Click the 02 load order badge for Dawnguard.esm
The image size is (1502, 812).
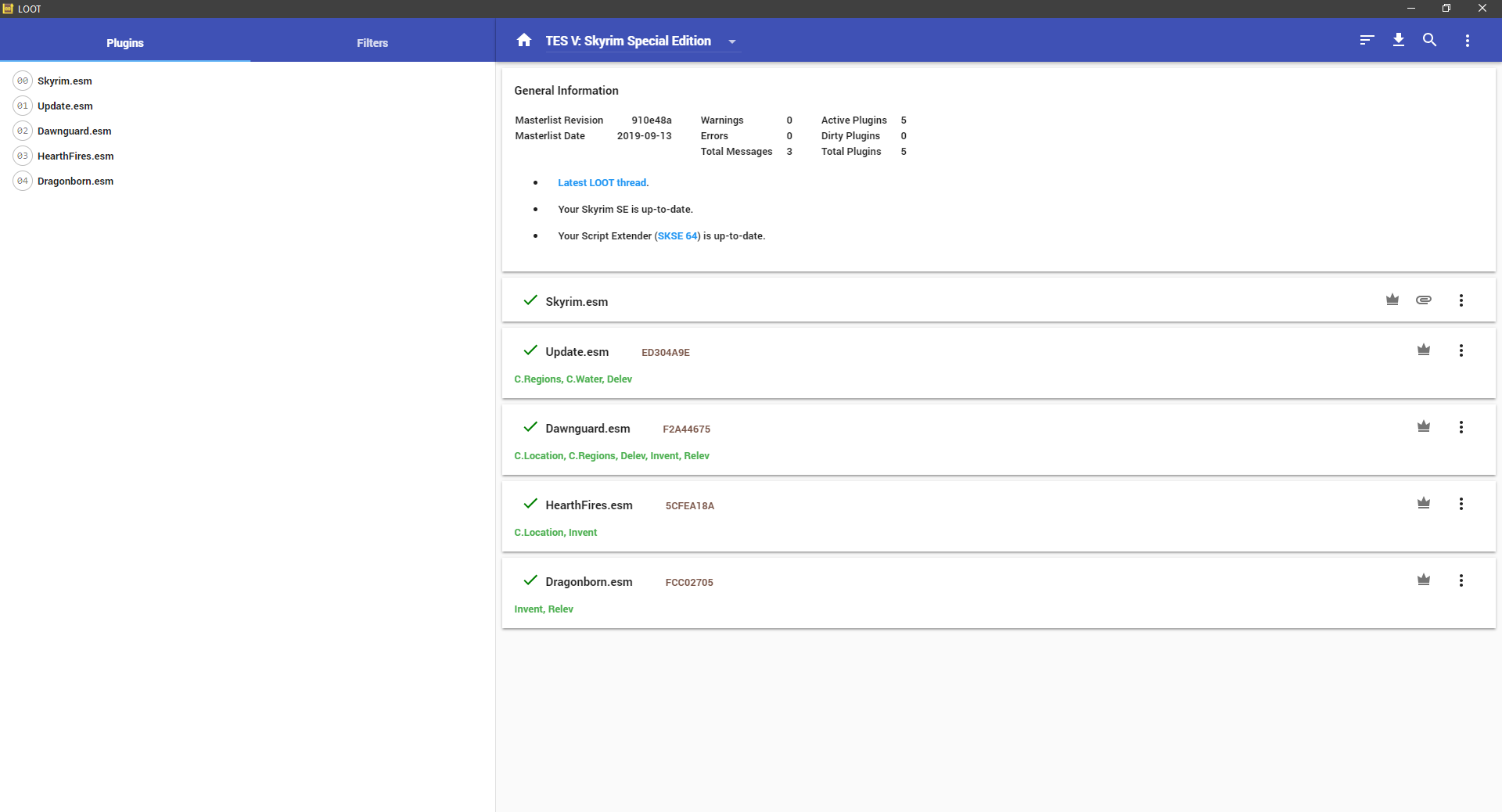[x=23, y=131]
